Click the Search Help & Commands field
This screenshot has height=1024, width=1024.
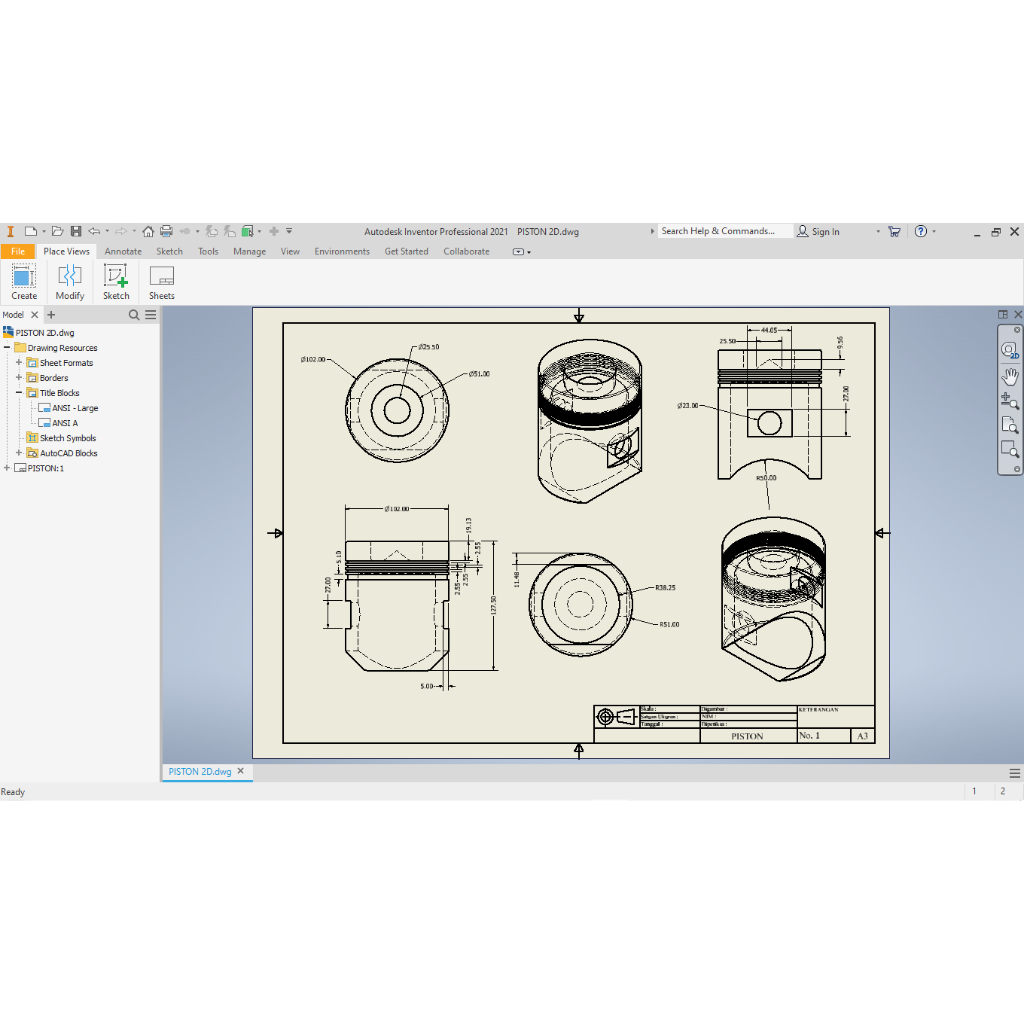click(725, 231)
